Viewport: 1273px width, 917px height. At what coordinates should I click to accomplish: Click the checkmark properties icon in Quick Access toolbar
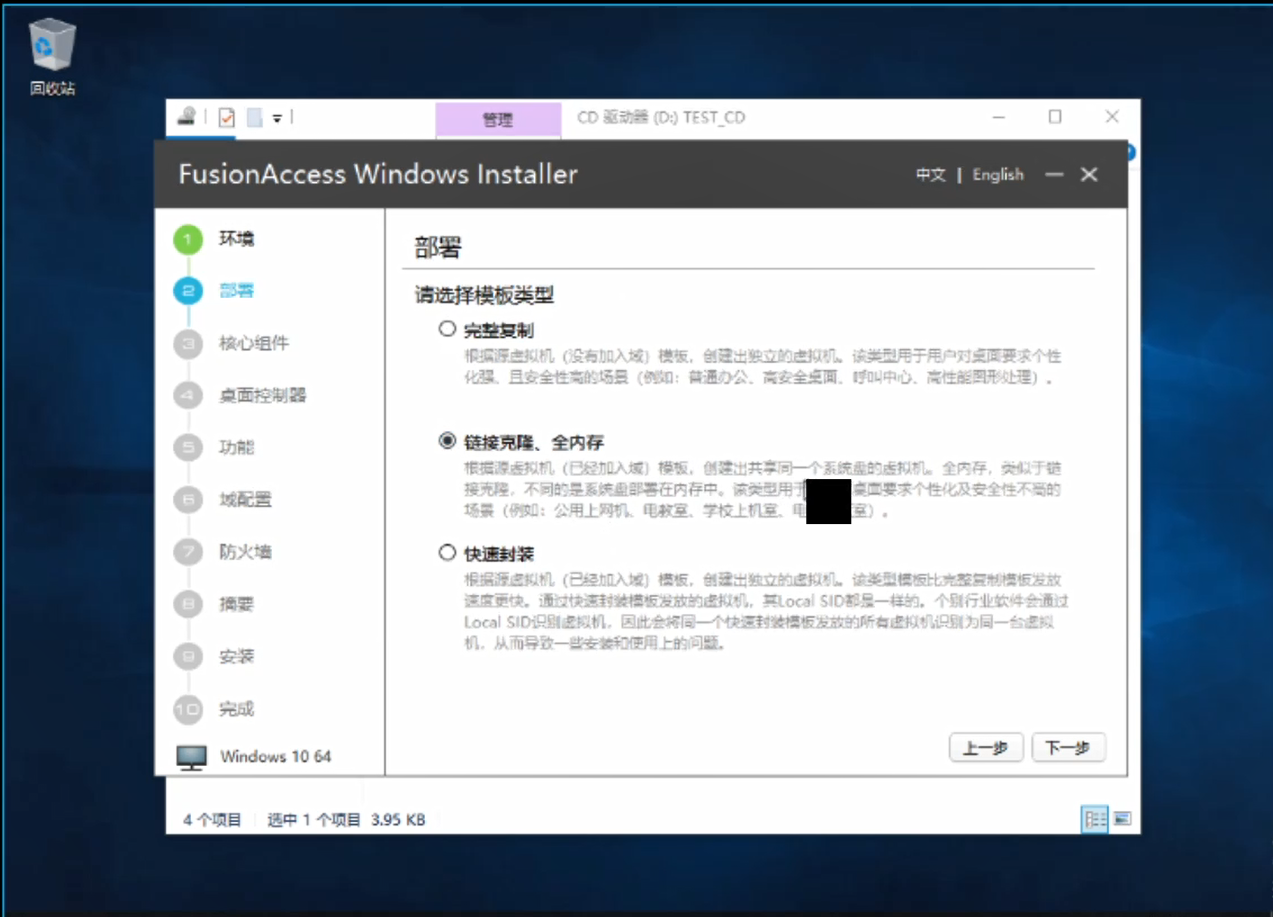click(x=225, y=117)
